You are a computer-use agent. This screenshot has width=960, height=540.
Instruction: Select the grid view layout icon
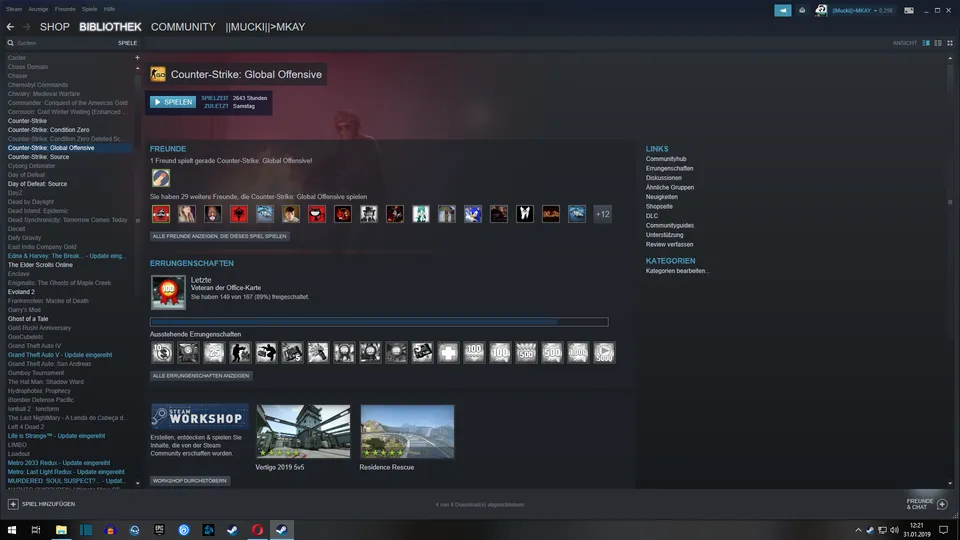950,43
